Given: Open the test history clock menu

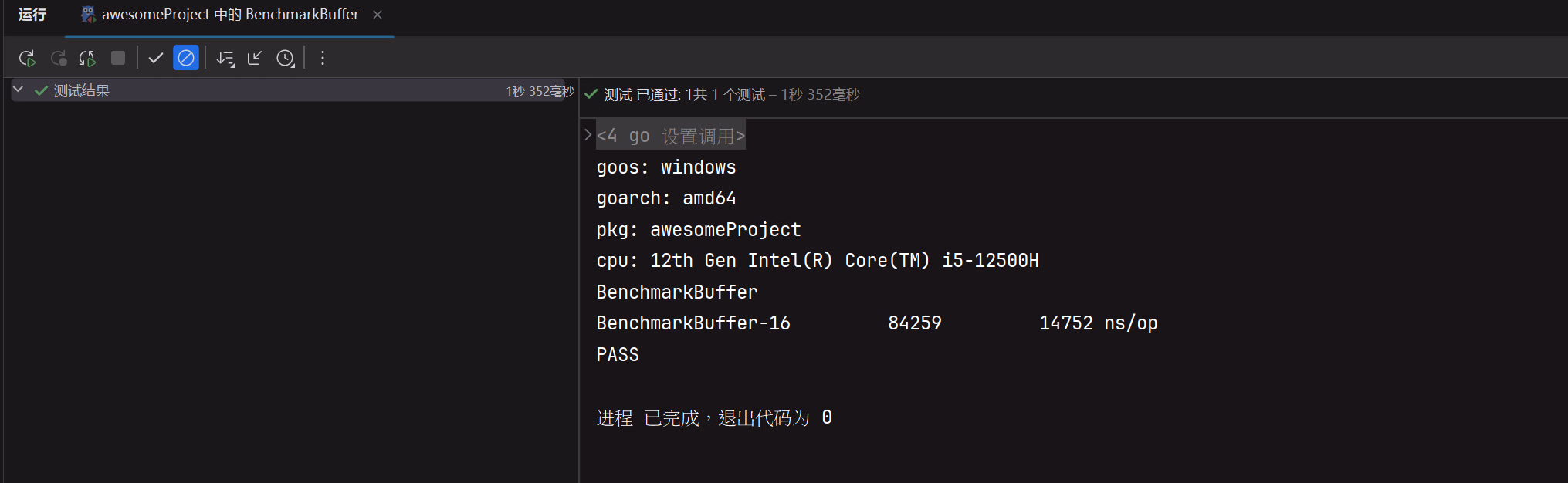Looking at the screenshot, I should click(286, 58).
